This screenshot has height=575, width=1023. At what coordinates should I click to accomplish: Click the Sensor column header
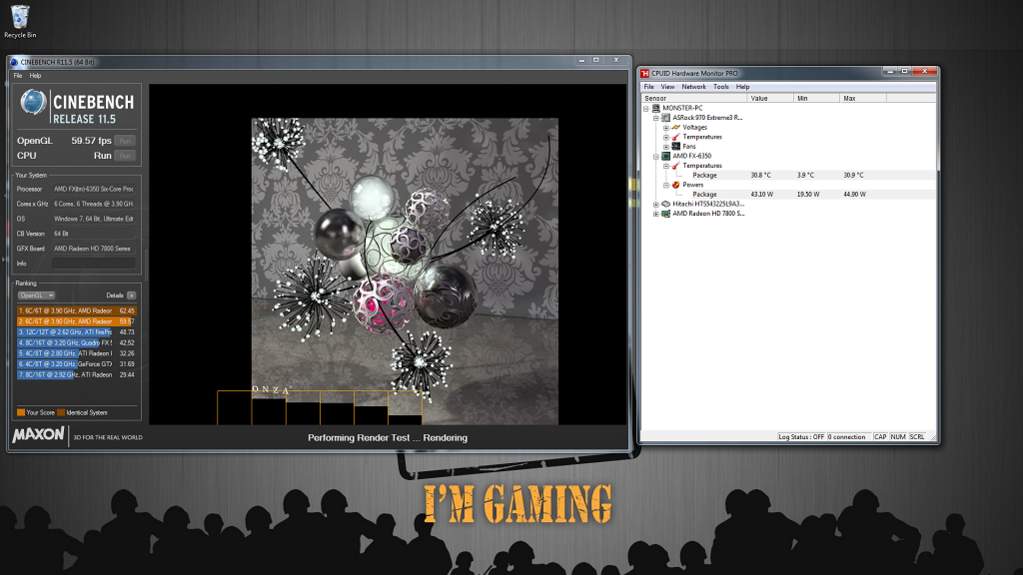tap(694, 99)
